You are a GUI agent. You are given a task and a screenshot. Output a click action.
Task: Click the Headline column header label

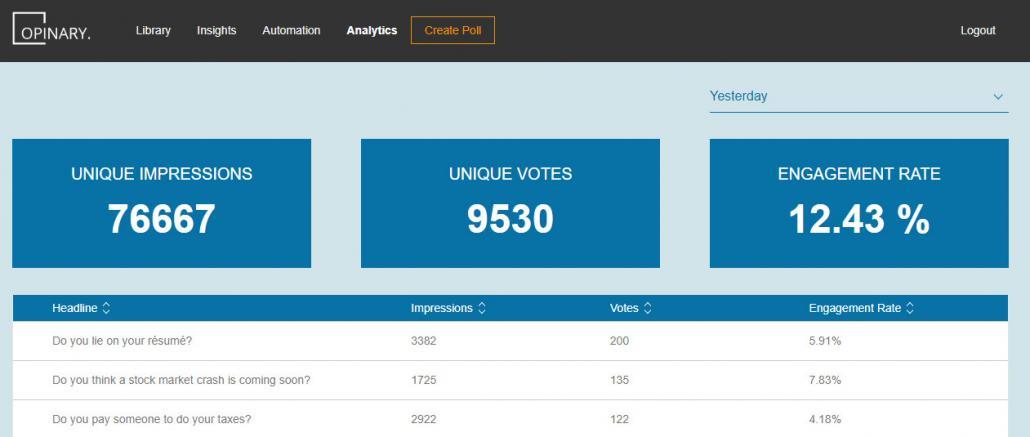tap(75, 308)
